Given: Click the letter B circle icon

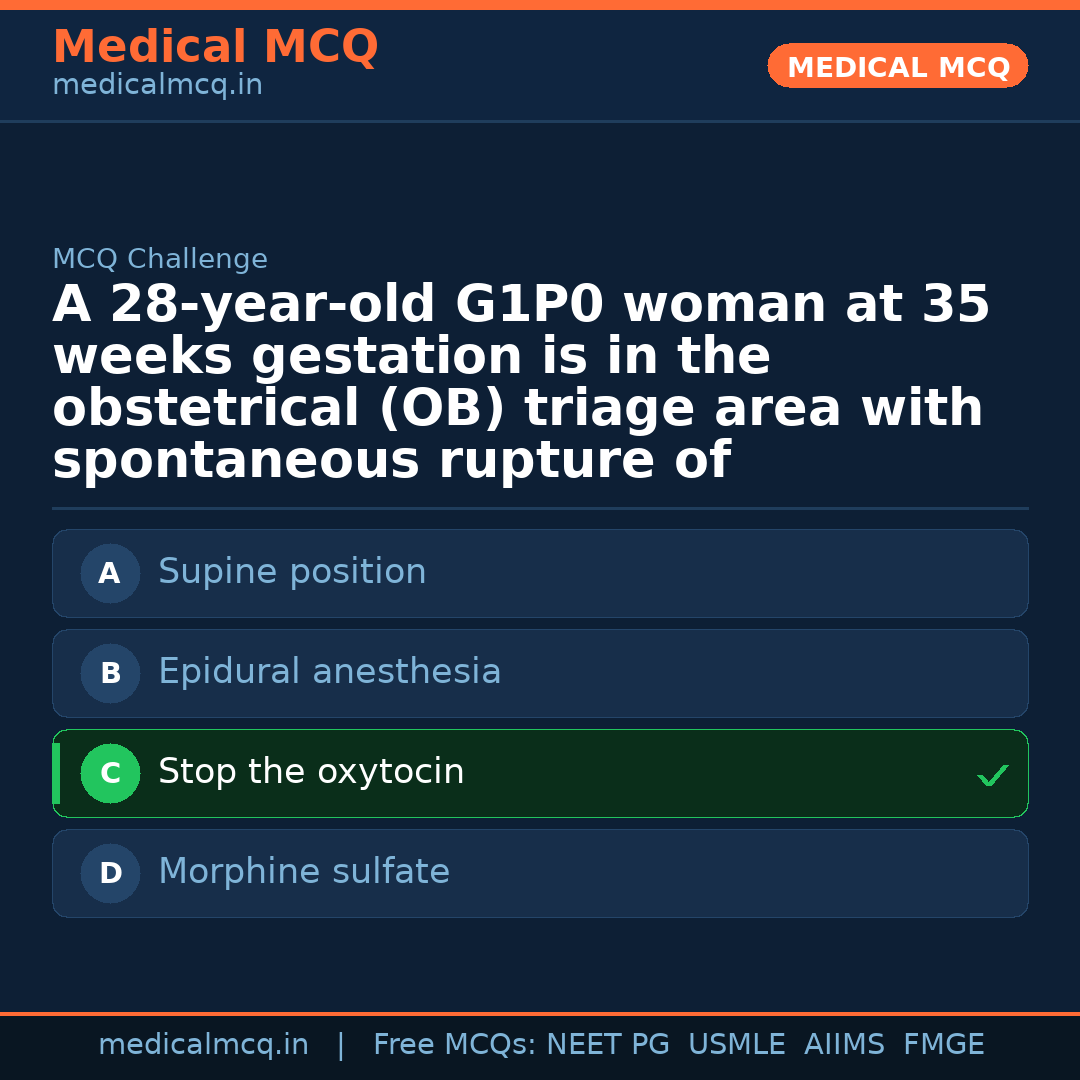Looking at the screenshot, I should tap(110, 674).
